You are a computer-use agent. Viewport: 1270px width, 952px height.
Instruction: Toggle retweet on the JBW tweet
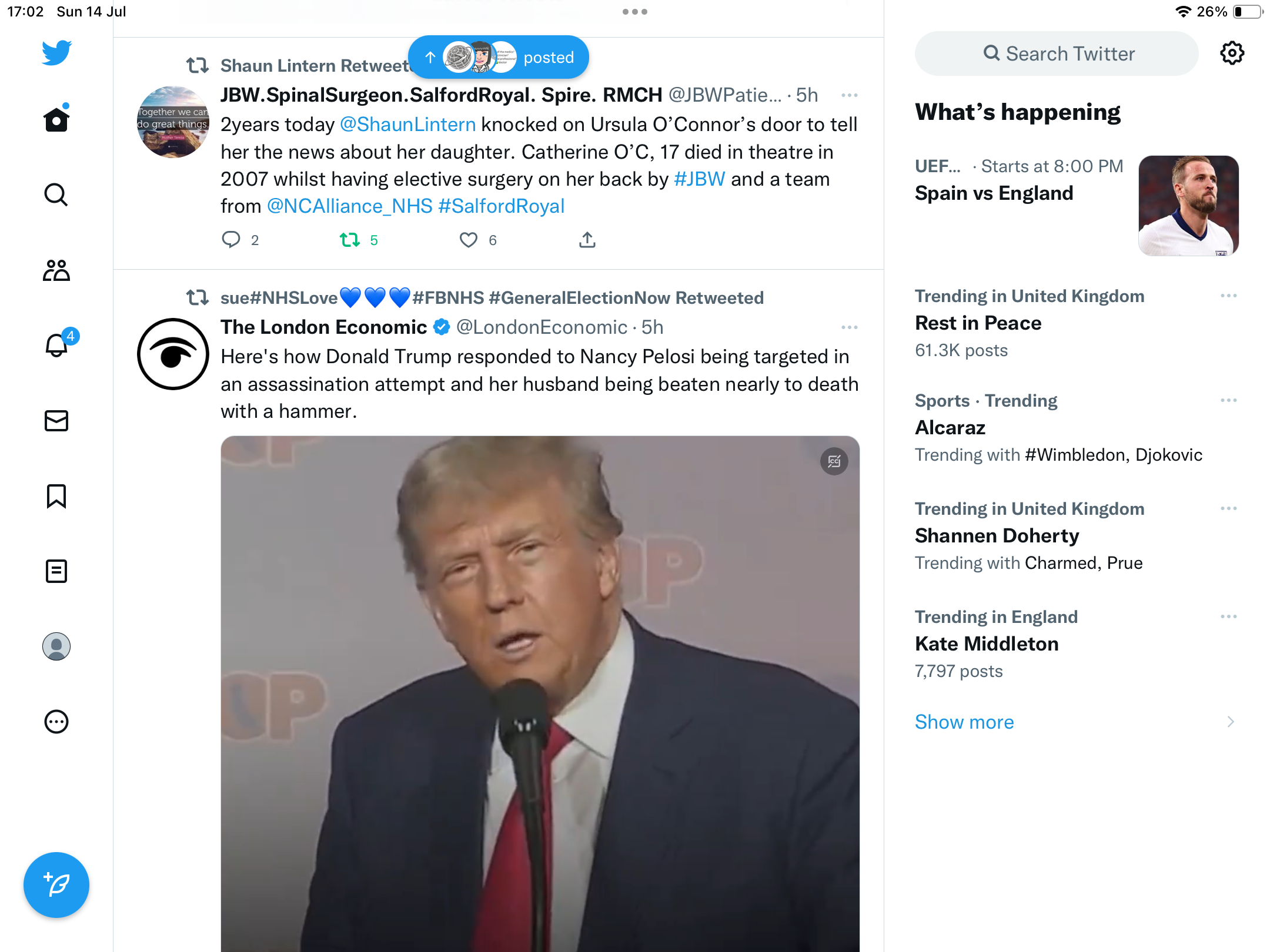pyautogui.click(x=350, y=240)
